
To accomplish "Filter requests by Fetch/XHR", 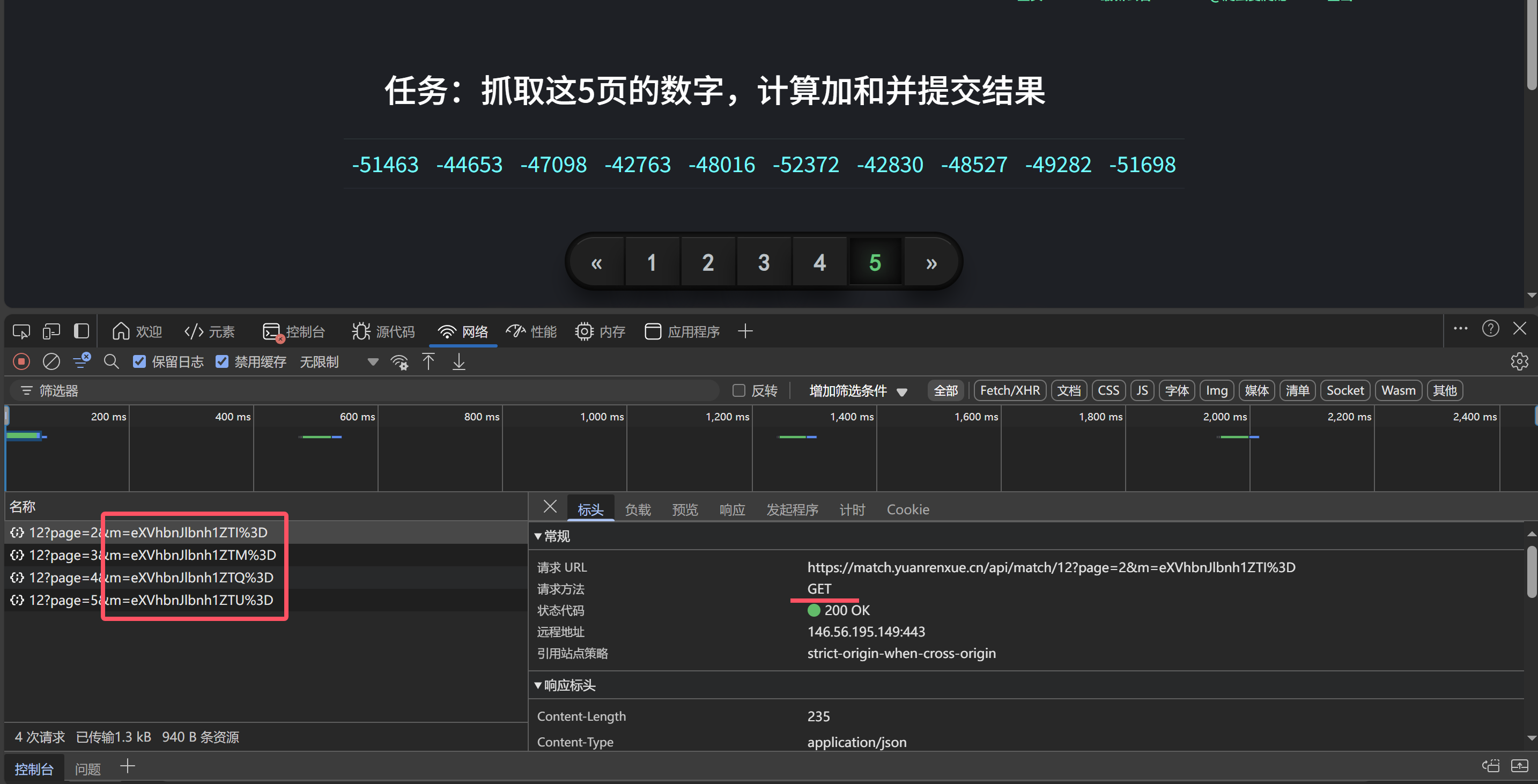I will click(1010, 390).
